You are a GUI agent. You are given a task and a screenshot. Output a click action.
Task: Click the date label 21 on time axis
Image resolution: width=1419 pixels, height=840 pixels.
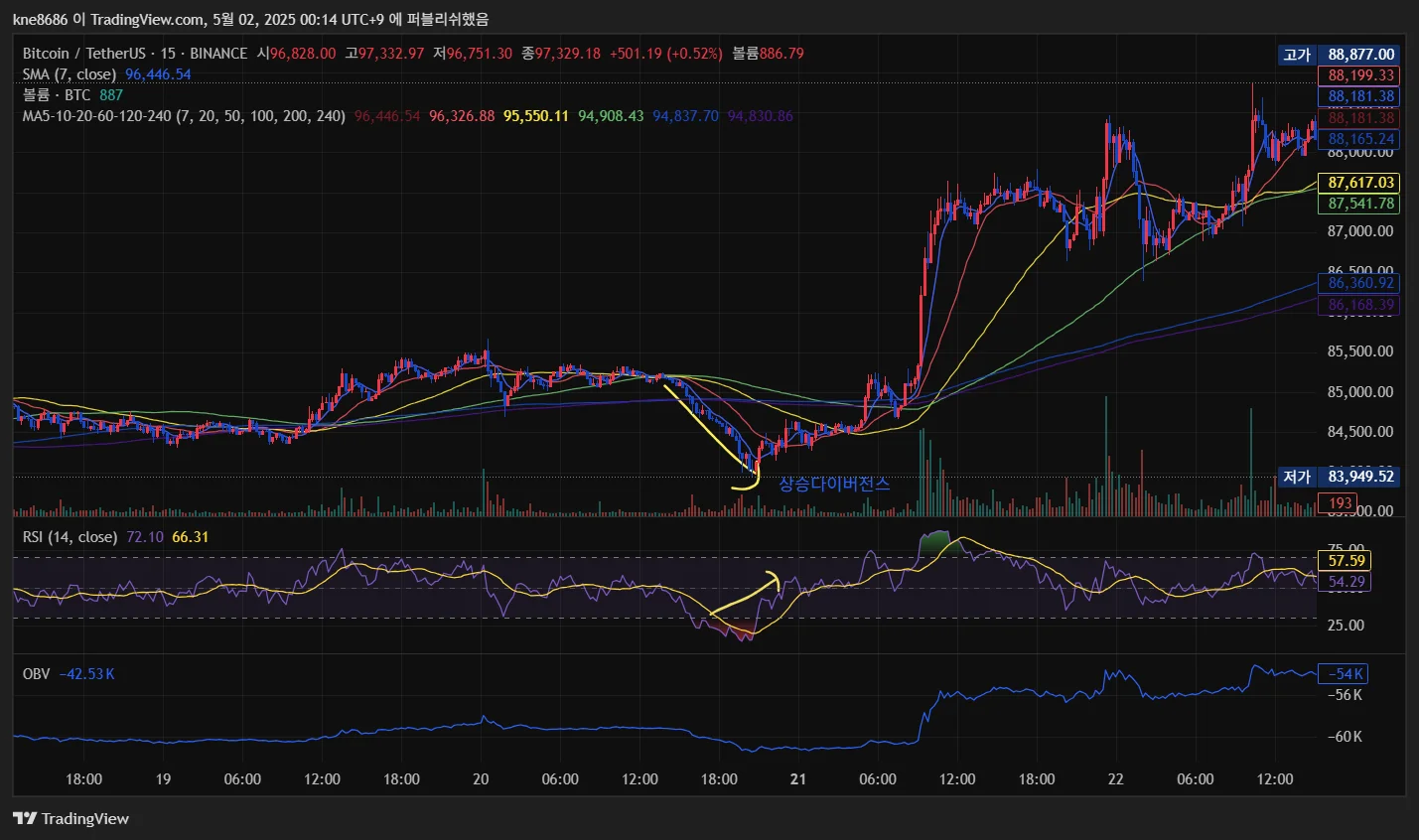coord(798,779)
